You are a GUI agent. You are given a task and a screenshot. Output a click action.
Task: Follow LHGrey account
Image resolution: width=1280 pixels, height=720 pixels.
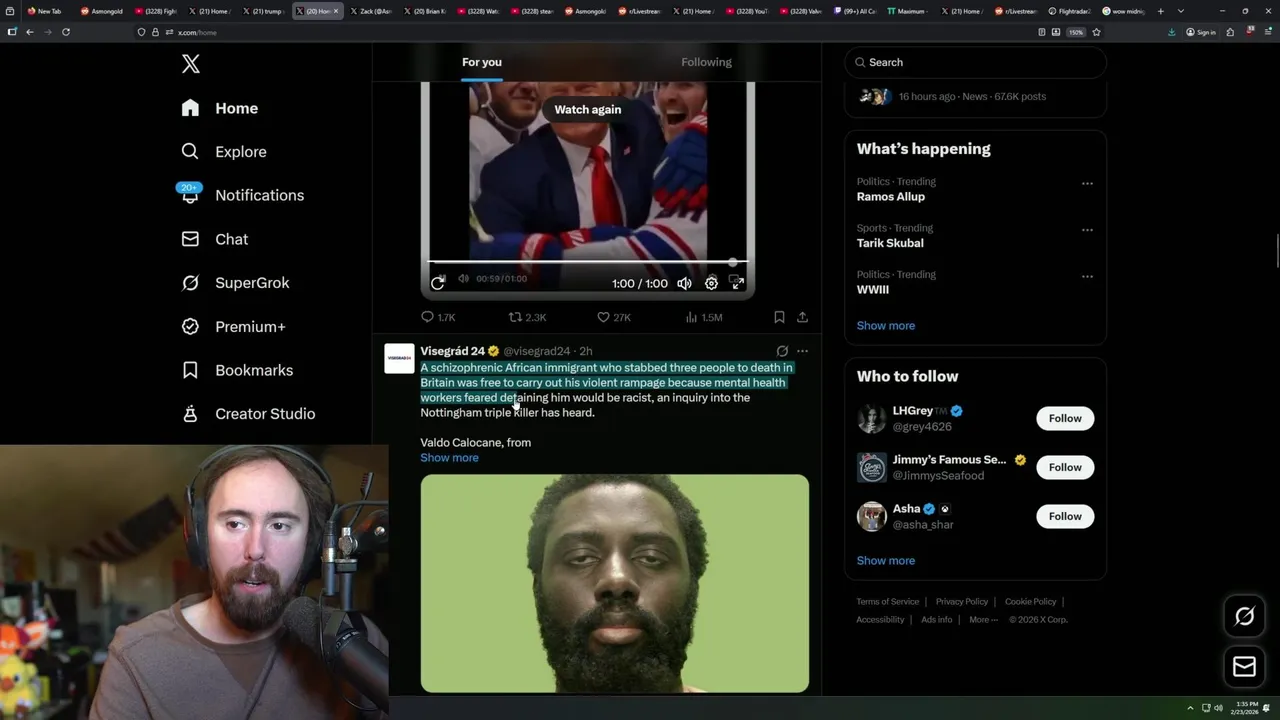1065,418
